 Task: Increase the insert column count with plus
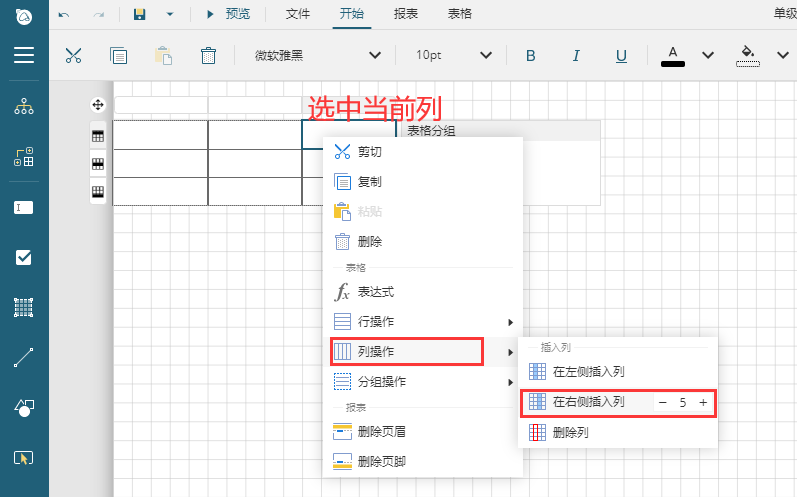[703, 403]
